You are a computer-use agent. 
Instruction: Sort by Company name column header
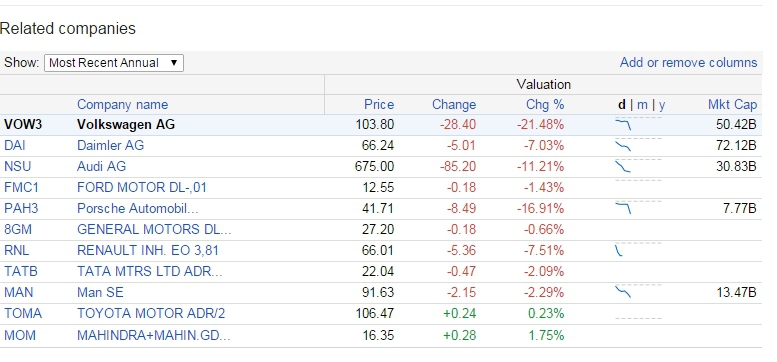122,104
